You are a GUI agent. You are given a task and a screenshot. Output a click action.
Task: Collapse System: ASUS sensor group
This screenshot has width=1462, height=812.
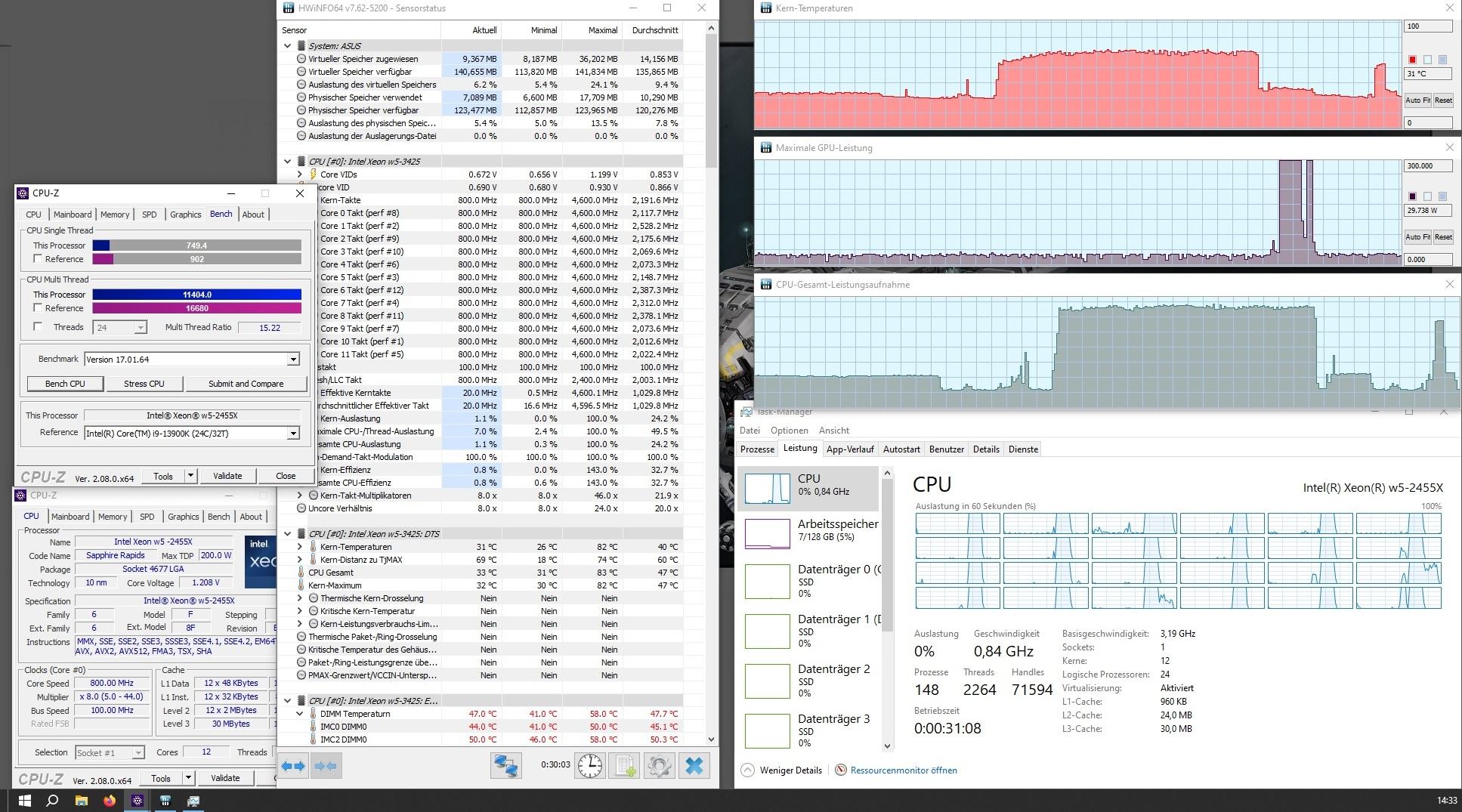287,46
